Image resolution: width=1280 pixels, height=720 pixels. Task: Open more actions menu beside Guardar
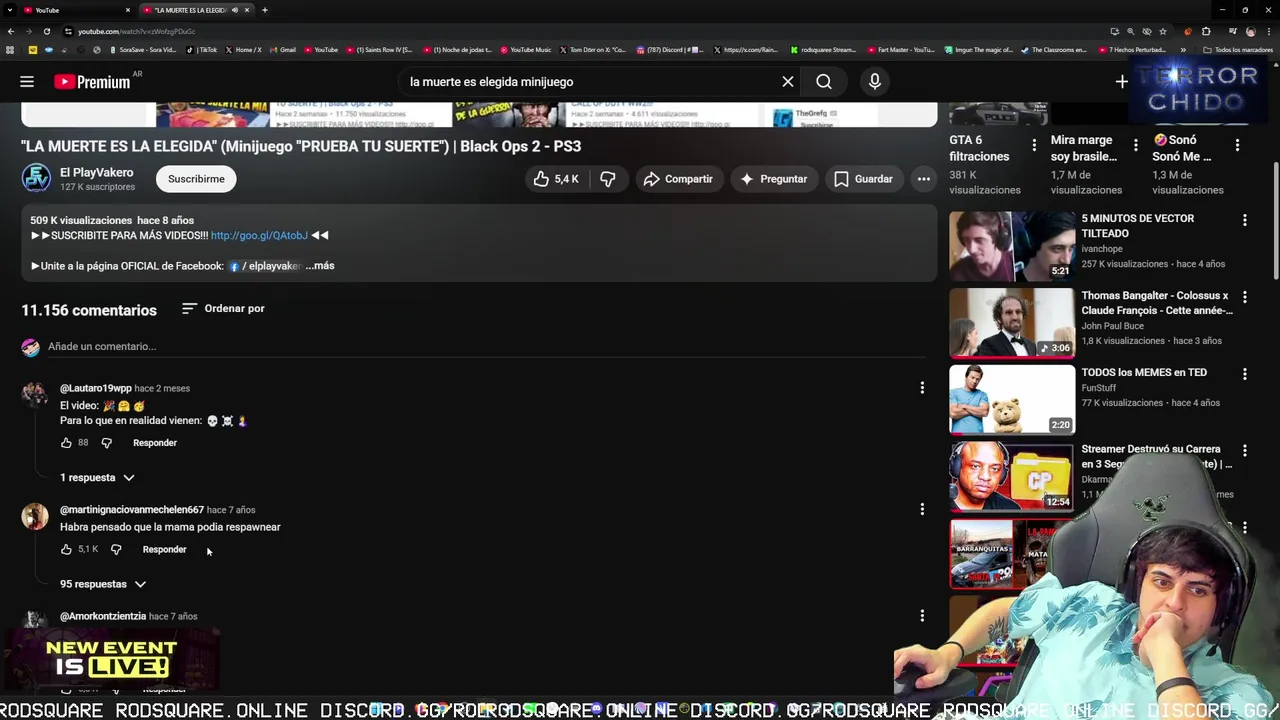point(924,179)
